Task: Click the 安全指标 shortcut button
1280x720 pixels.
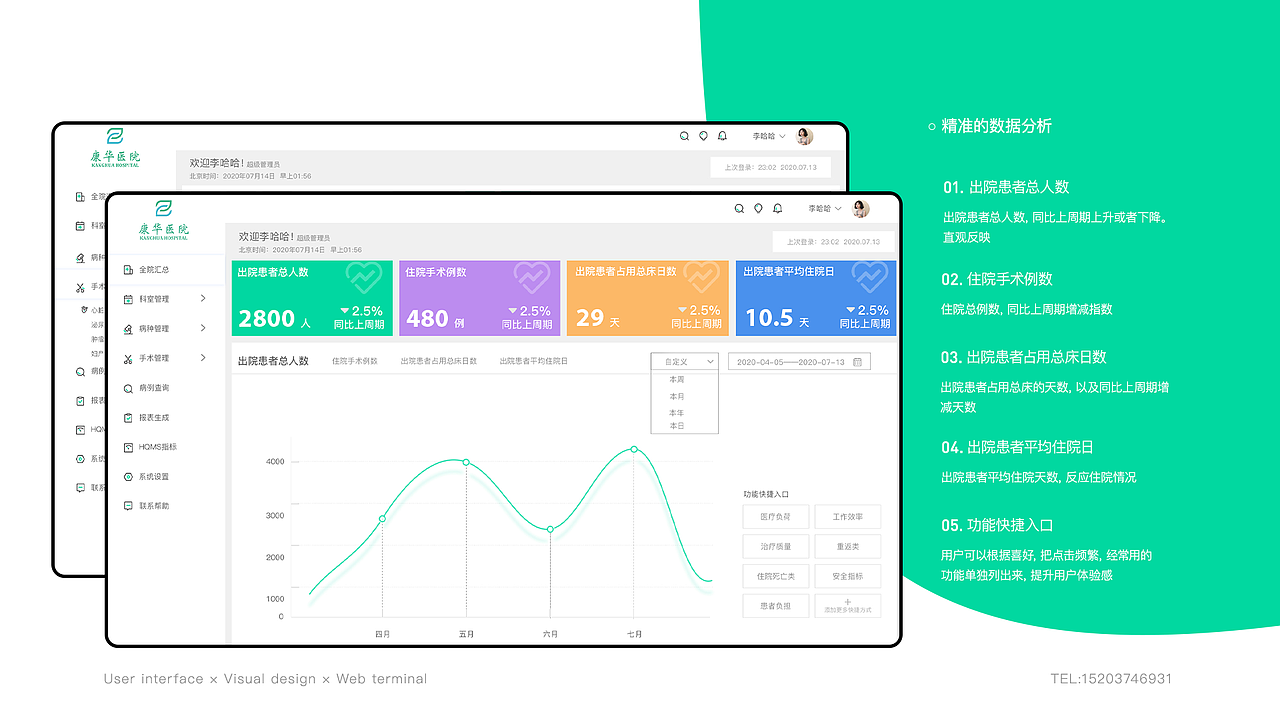Action: 848,576
